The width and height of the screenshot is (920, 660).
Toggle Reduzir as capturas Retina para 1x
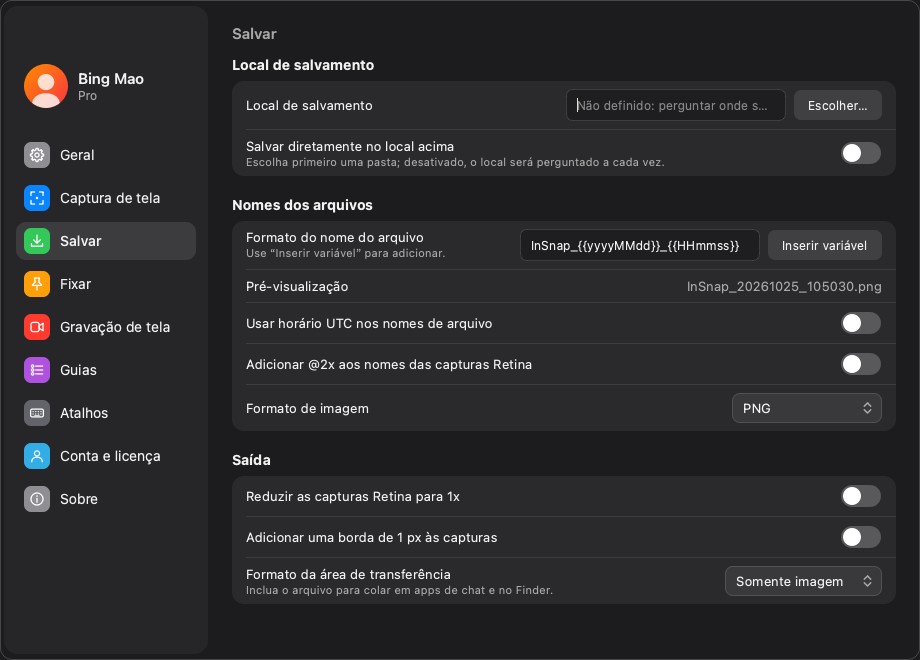(x=861, y=496)
